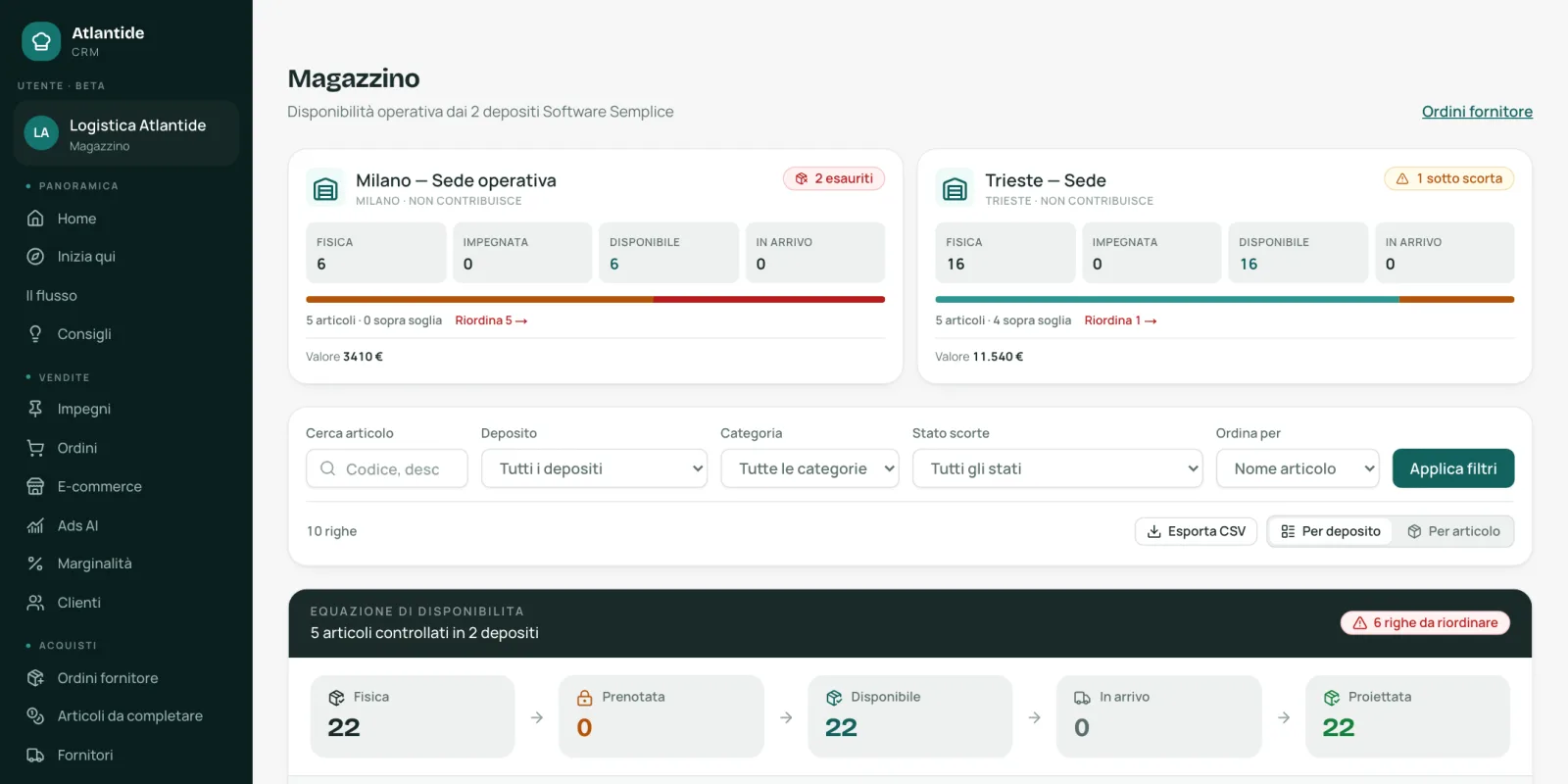
Task: Switch view to Per deposito
Action: (x=1330, y=531)
